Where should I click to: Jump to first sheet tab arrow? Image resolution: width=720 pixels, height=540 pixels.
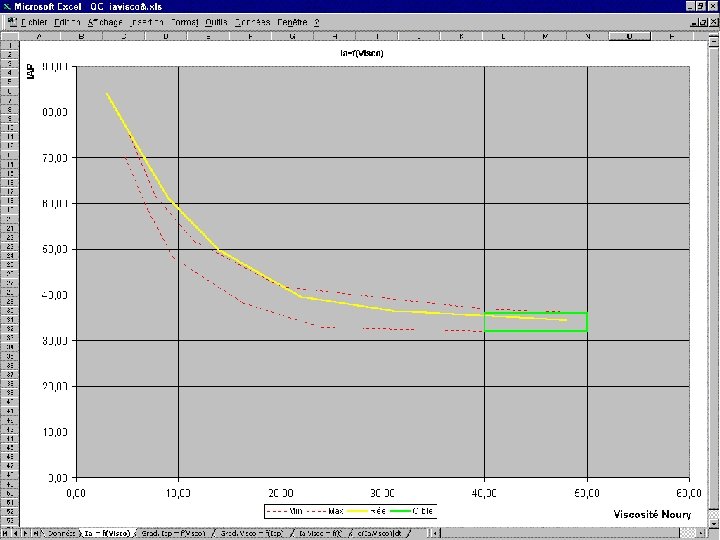(x=5, y=534)
